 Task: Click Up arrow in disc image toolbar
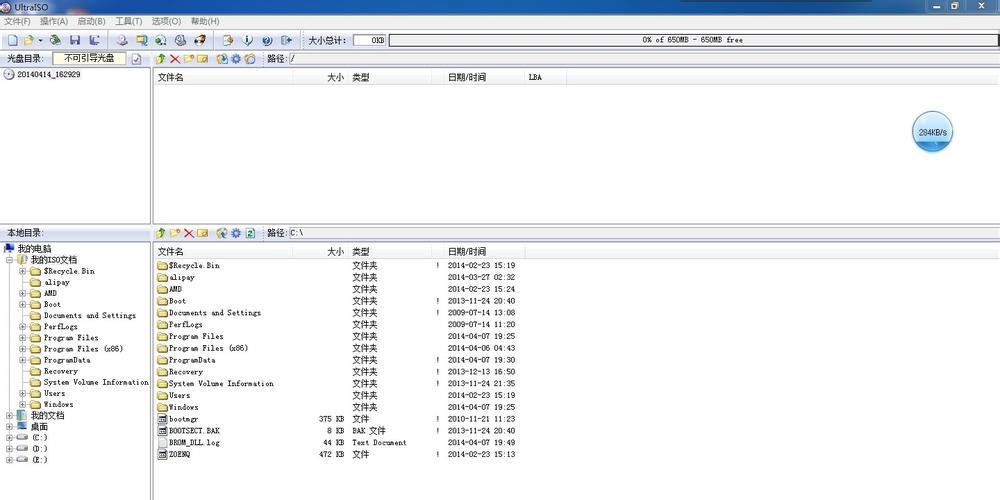pyautogui.click(x=161, y=59)
